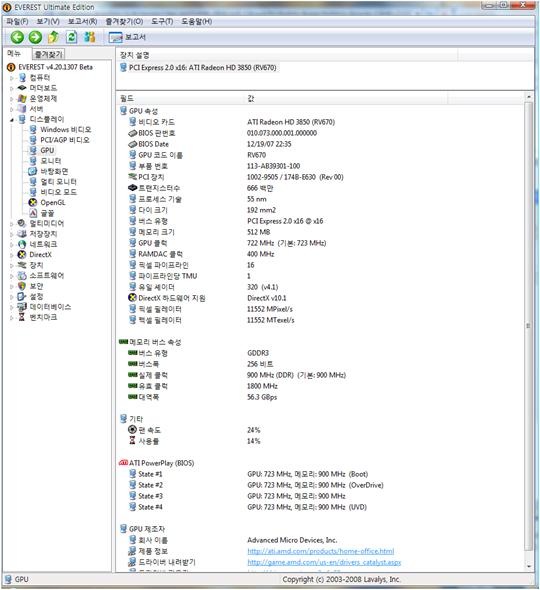Click DirectX 하드웨어 지원 row icon
540x590 pixels.
point(132,298)
